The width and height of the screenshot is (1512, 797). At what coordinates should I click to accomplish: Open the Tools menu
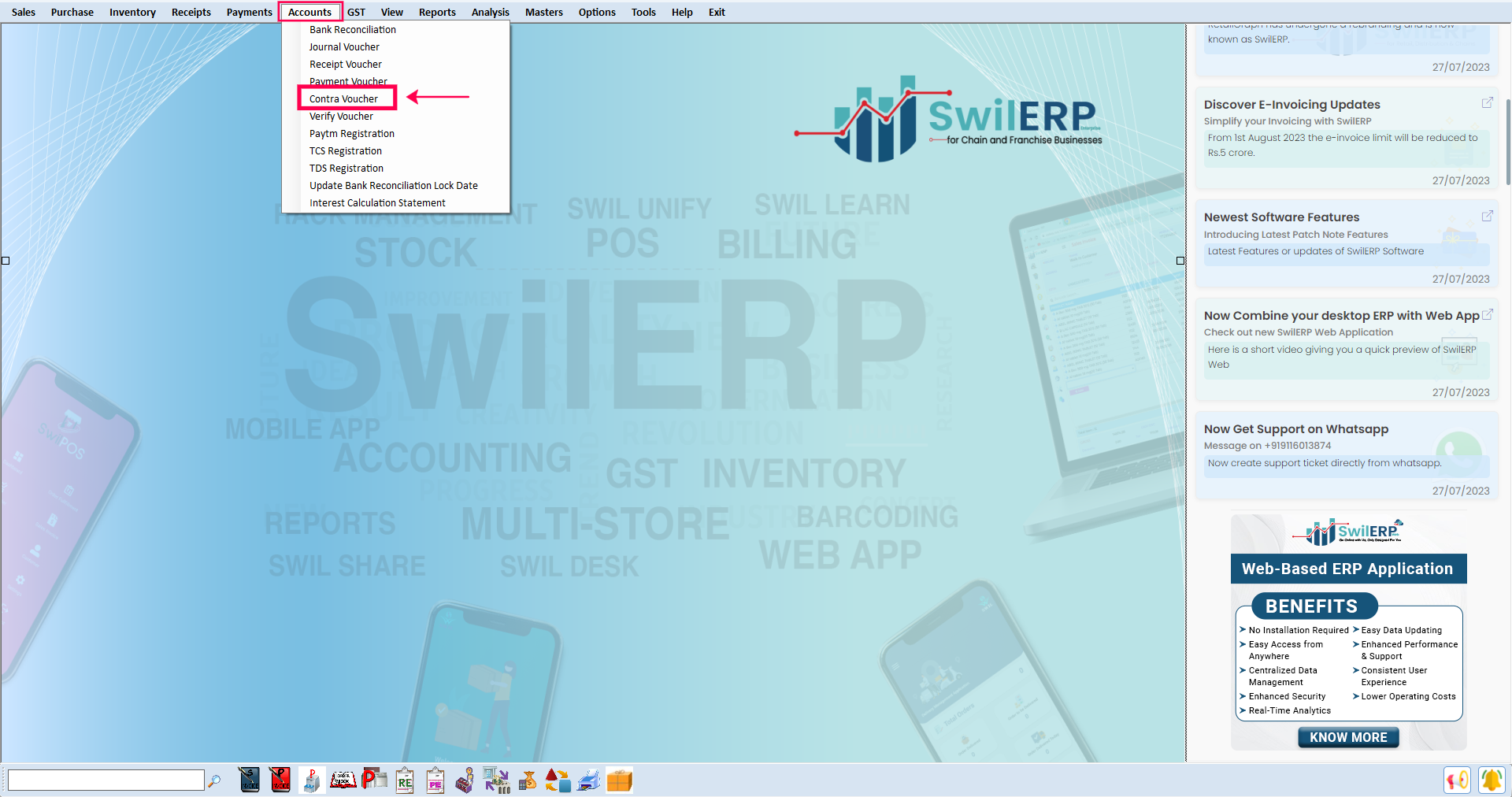643,12
